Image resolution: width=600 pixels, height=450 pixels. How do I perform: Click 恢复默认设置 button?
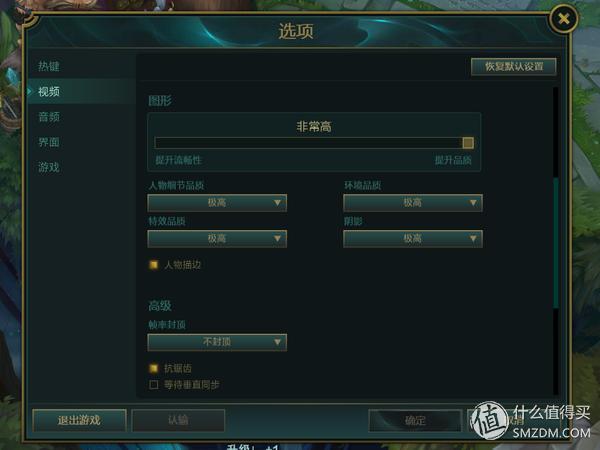pyautogui.click(x=514, y=67)
